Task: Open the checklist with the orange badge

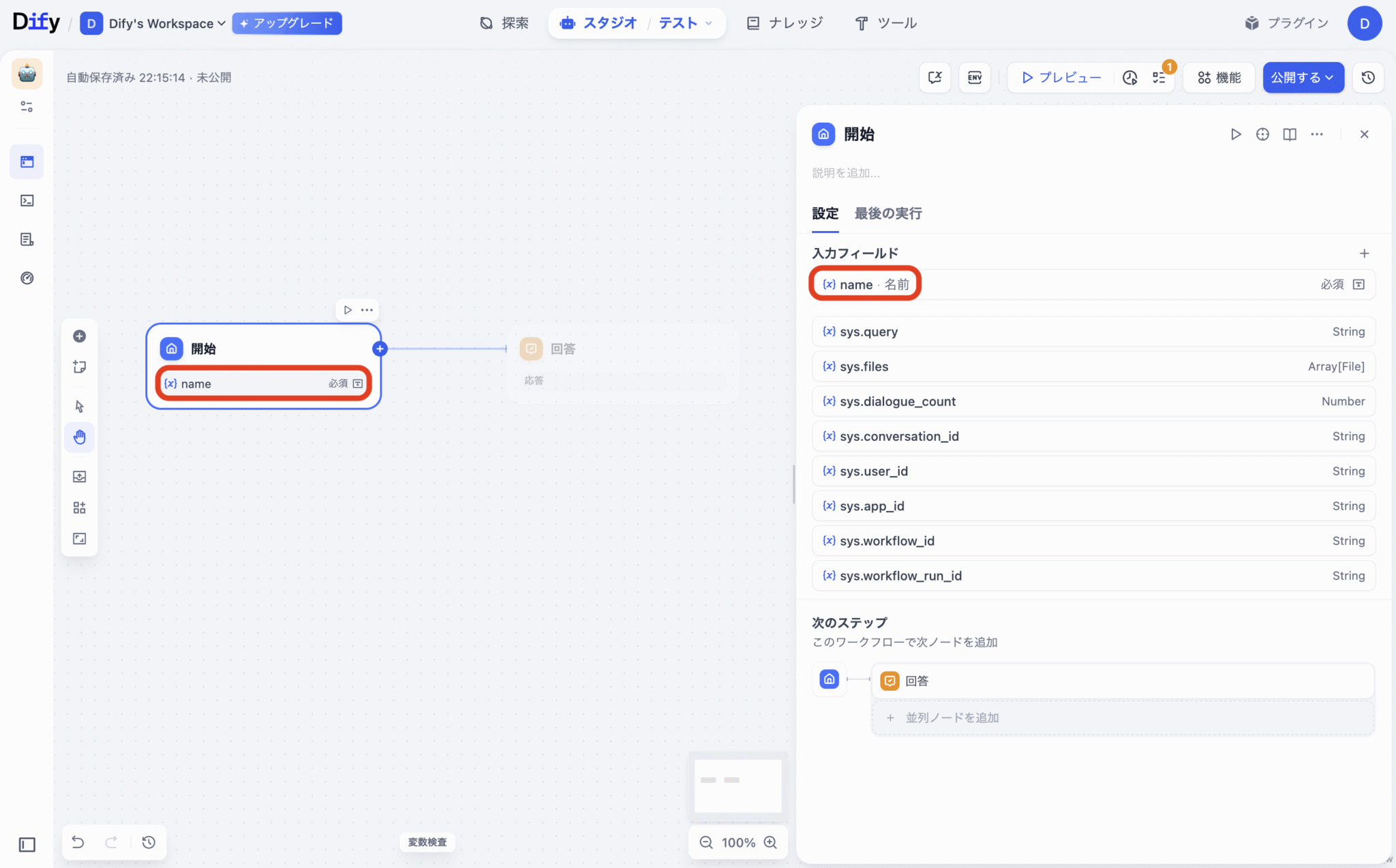Action: [1159, 77]
